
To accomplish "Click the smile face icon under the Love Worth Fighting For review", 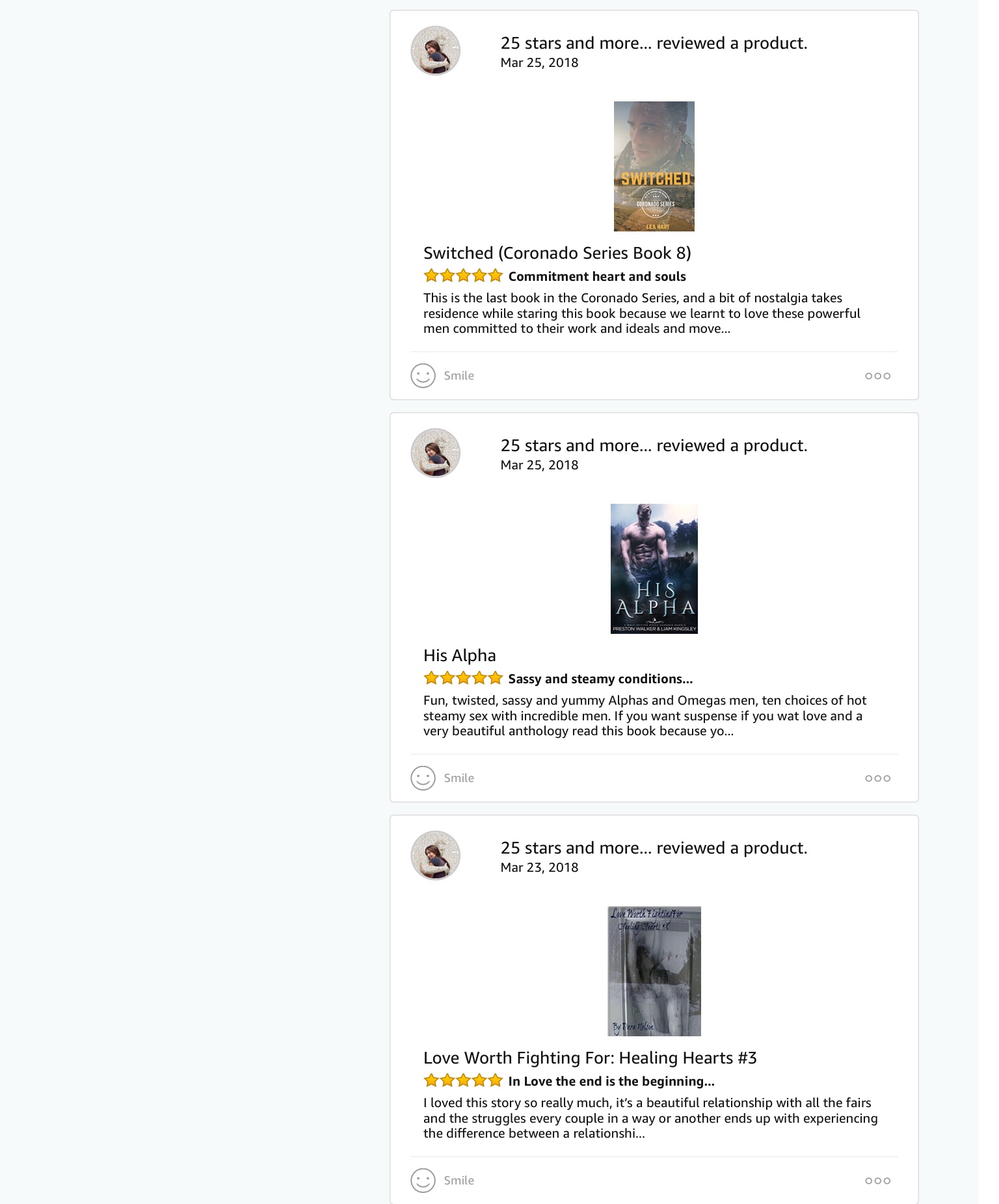I will (423, 1181).
